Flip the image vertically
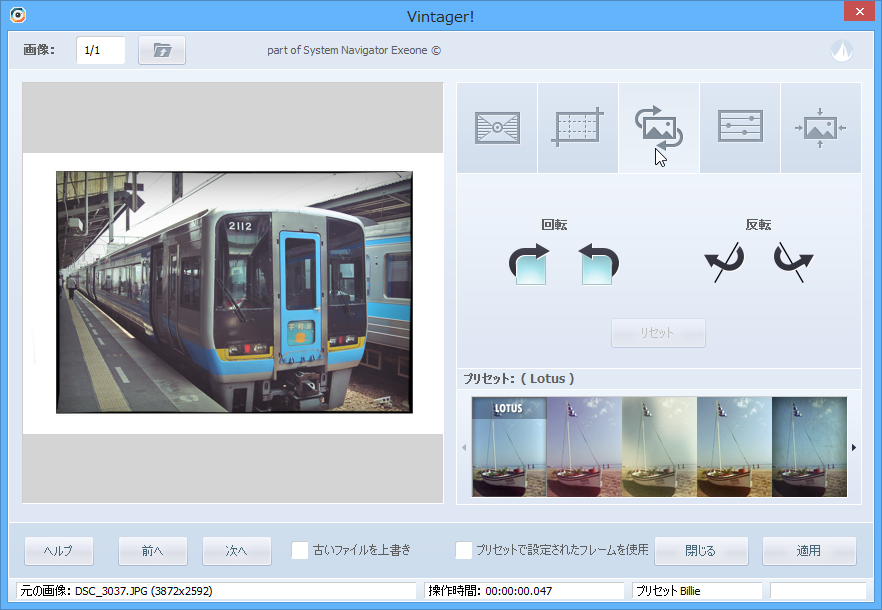Image resolution: width=882 pixels, height=610 pixels. click(791, 262)
